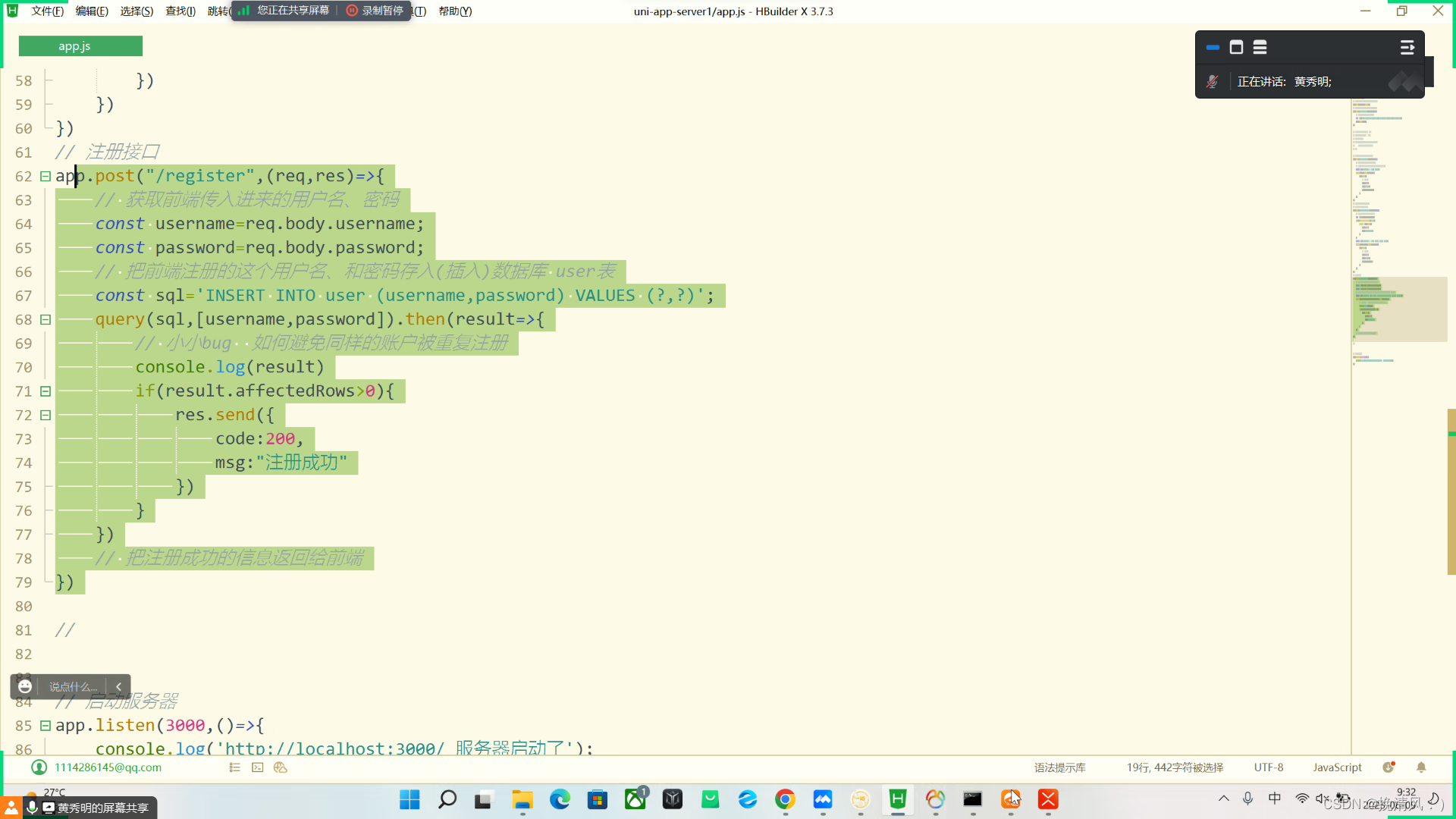
Task: Open the terminal icon in status bar
Action: click(258, 767)
